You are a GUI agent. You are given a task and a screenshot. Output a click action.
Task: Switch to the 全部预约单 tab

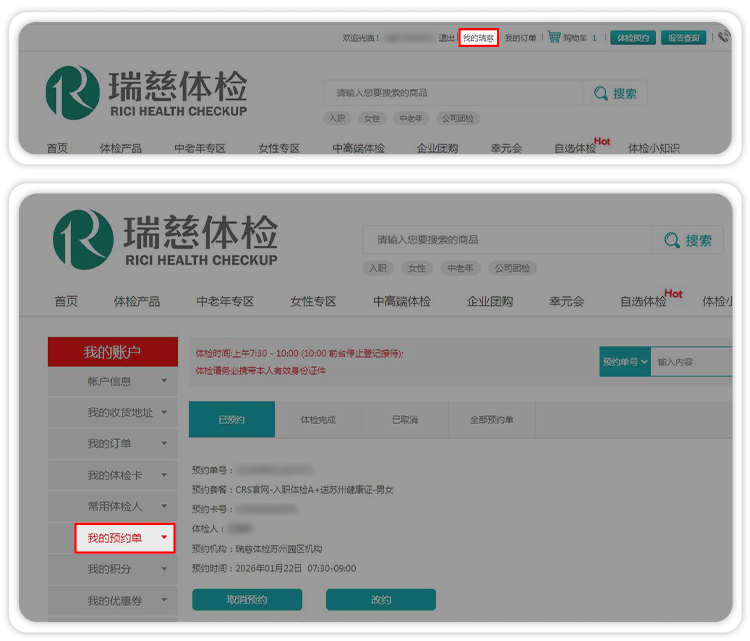pos(491,420)
